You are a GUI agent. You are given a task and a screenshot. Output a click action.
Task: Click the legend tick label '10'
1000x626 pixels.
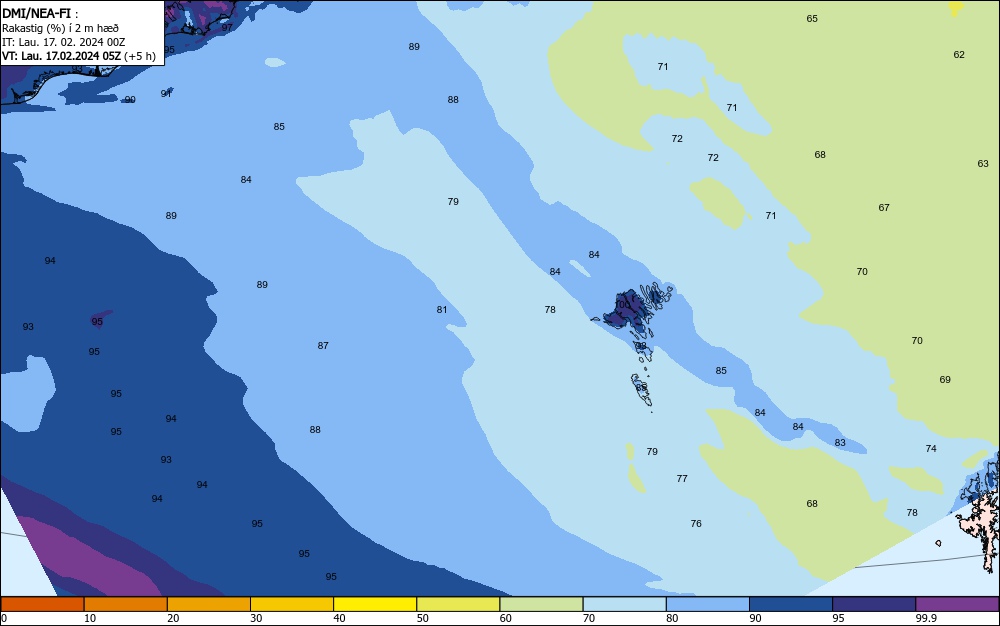pyautogui.click(x=90, y=618)
